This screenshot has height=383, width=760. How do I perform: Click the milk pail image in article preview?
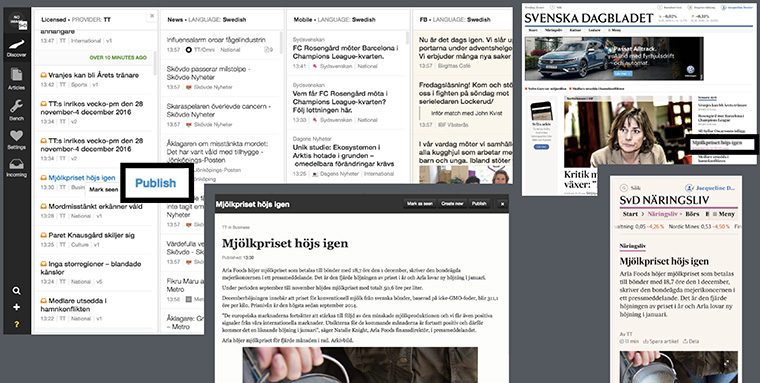[360, 365]
